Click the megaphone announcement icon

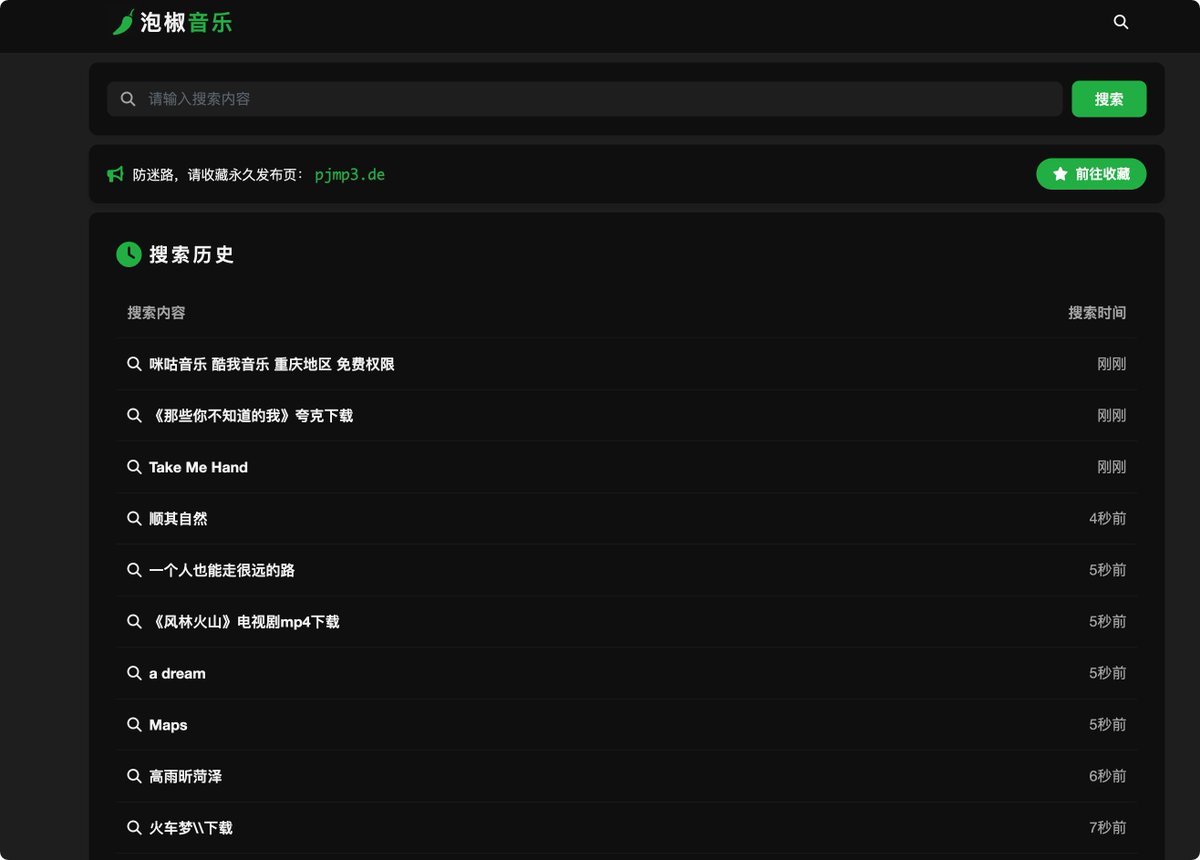[115, 173]
